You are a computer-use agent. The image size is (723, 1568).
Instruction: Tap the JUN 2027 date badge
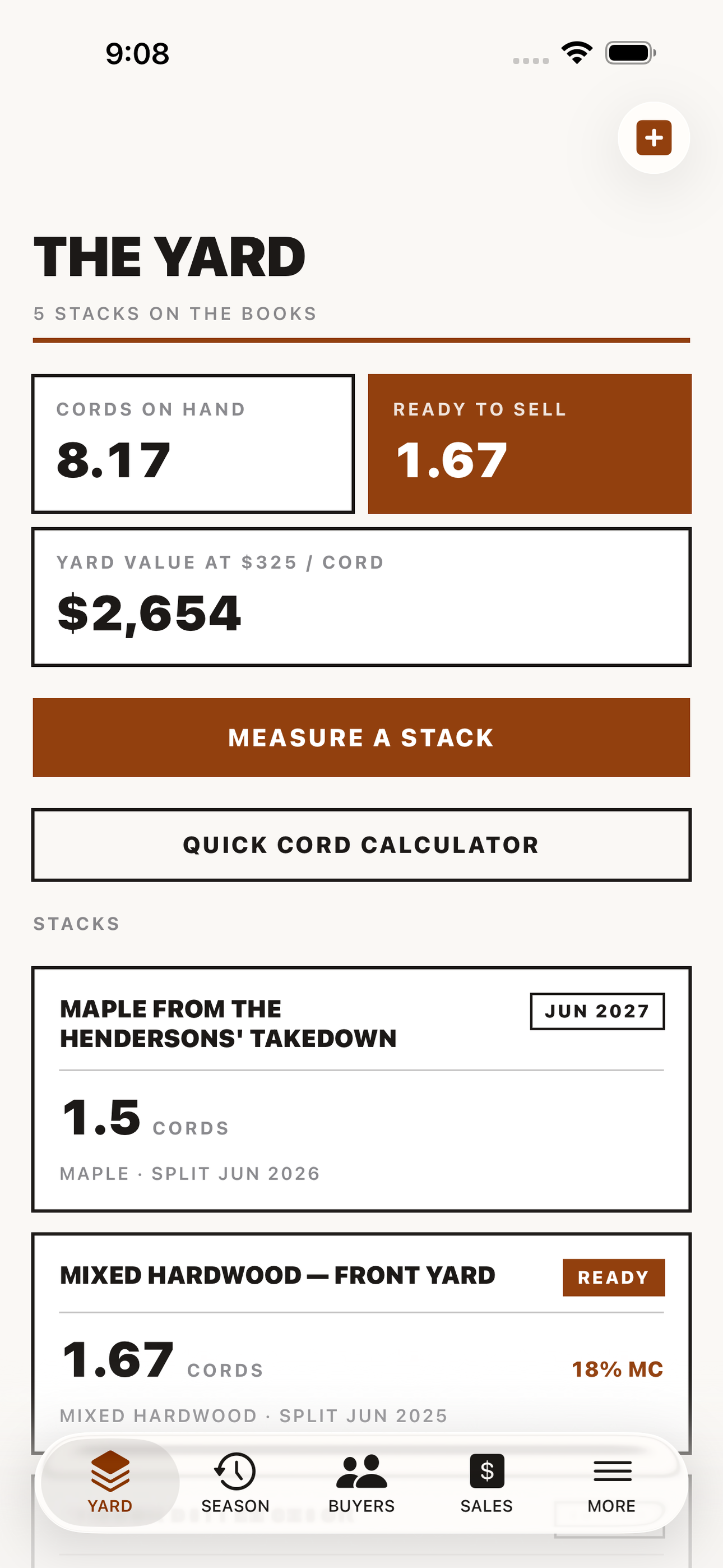pyautogui.click(x=597, y=1011)
